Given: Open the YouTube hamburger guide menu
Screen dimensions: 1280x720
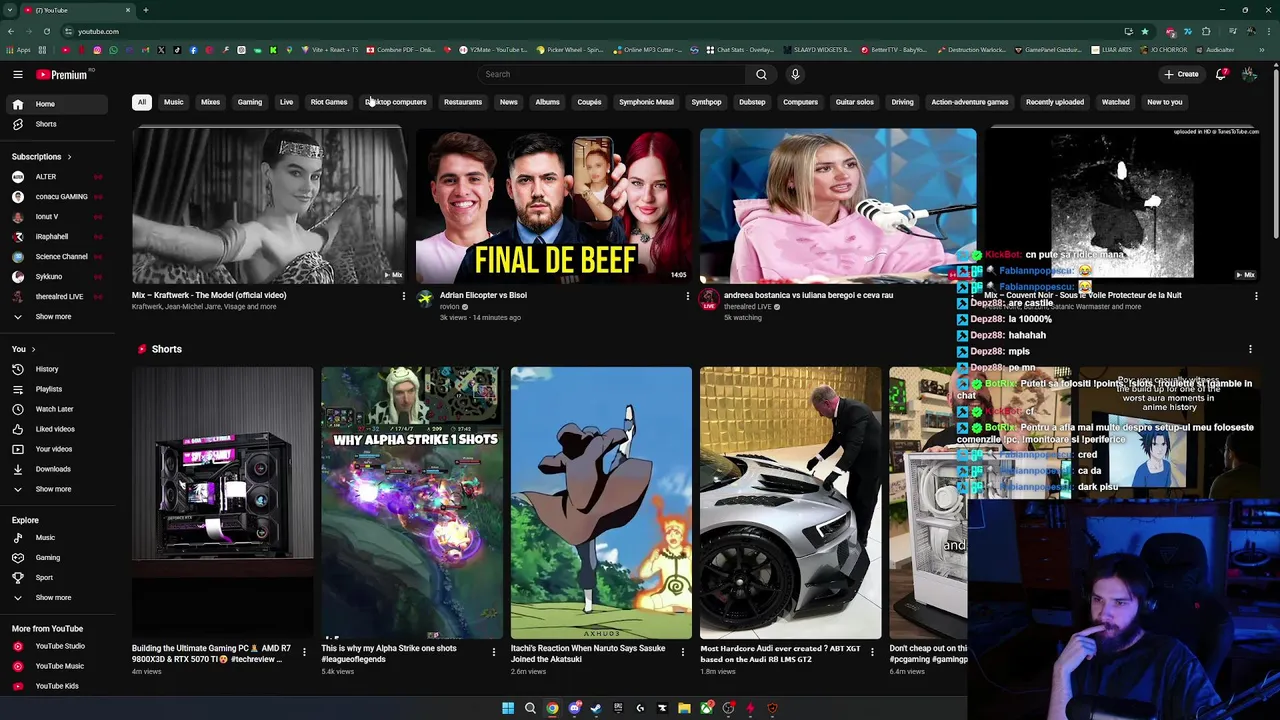Looking at the screenshot, I should [17, 74].
